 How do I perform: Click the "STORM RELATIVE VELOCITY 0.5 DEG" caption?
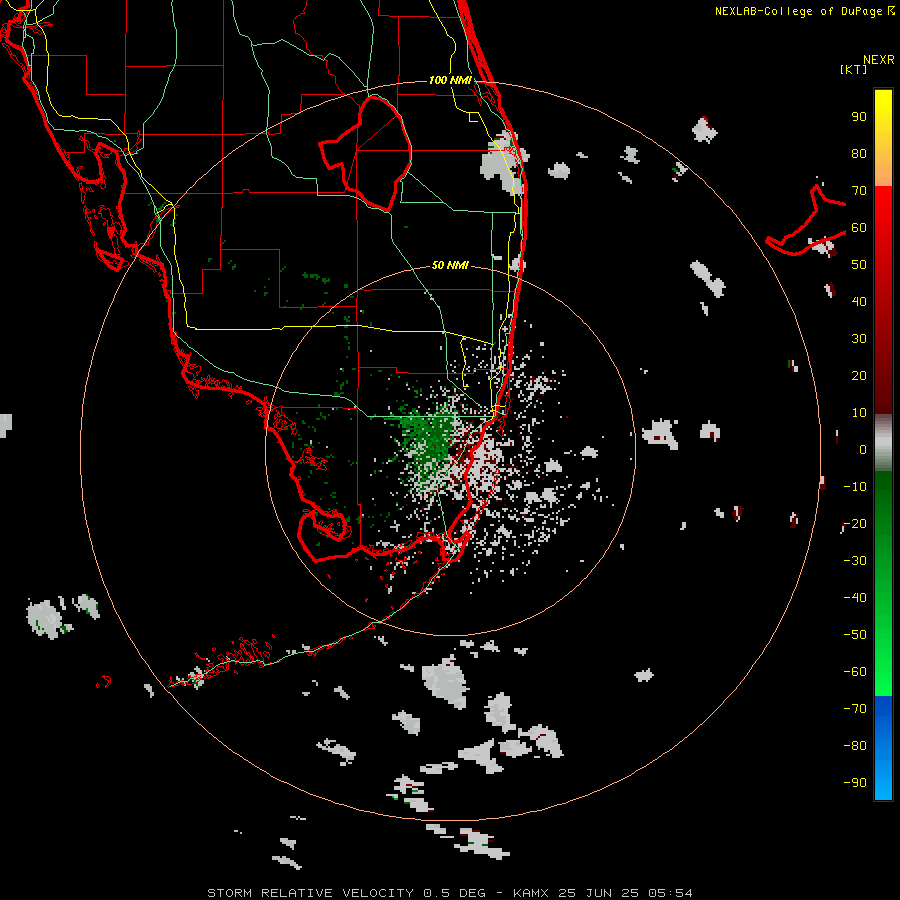coord(346,893)
